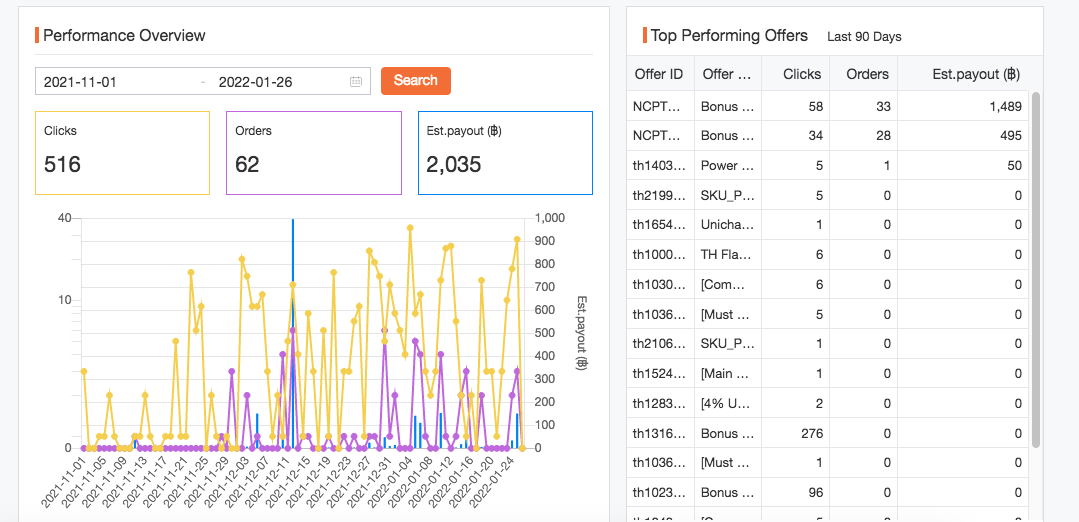Image resolution: width=1079 pixels, height=522 pixels.
Task: Click the start date field 2021-11-01
Action: (115, 82)
